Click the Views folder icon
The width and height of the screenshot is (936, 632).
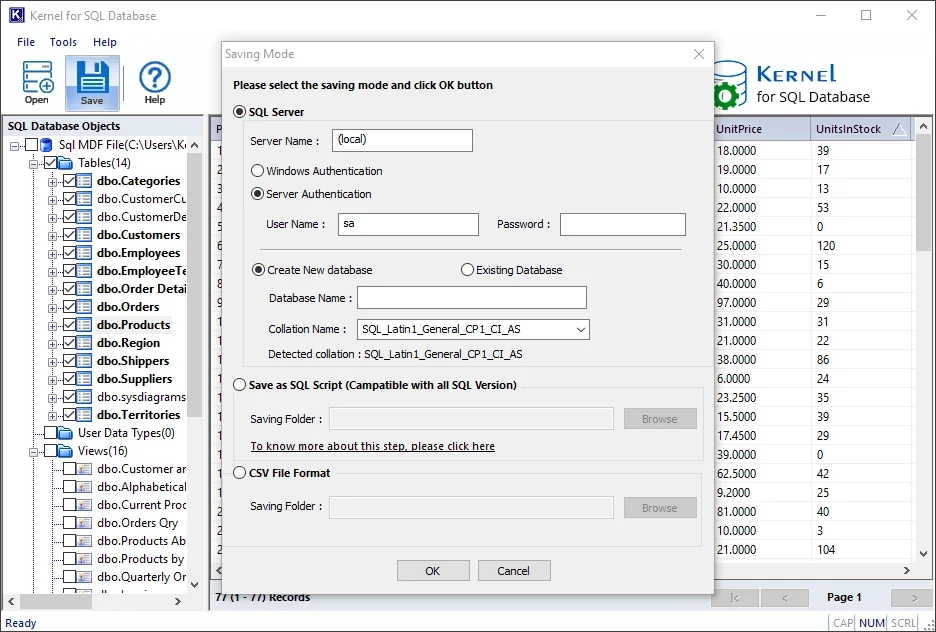pyautogui.click(x=66, y=451)
